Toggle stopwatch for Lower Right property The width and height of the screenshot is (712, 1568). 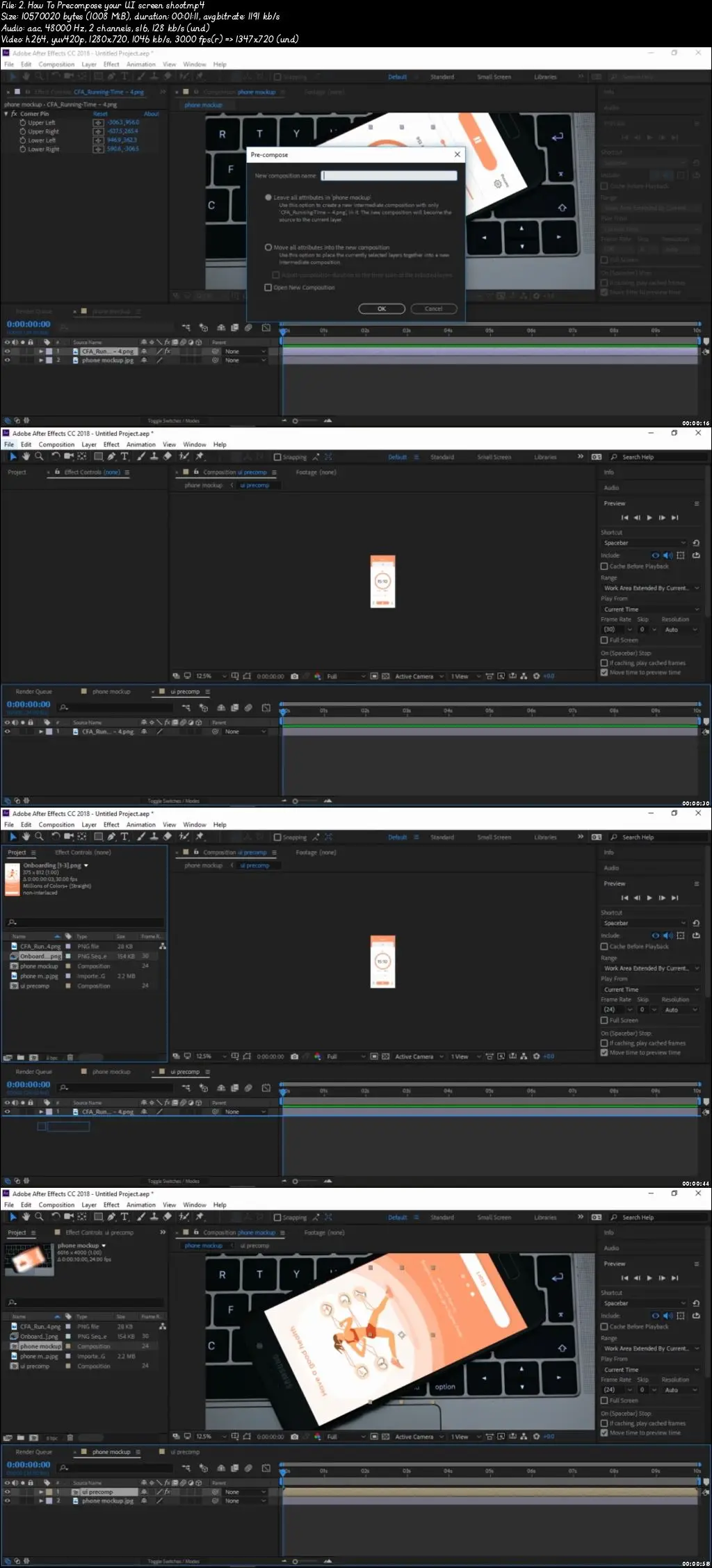click(23, 149)
